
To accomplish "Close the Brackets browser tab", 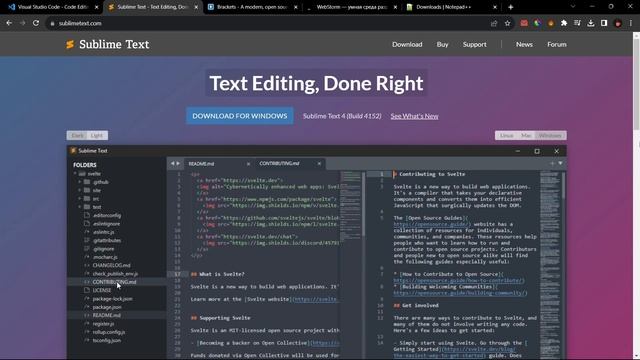I will [296, 7].
